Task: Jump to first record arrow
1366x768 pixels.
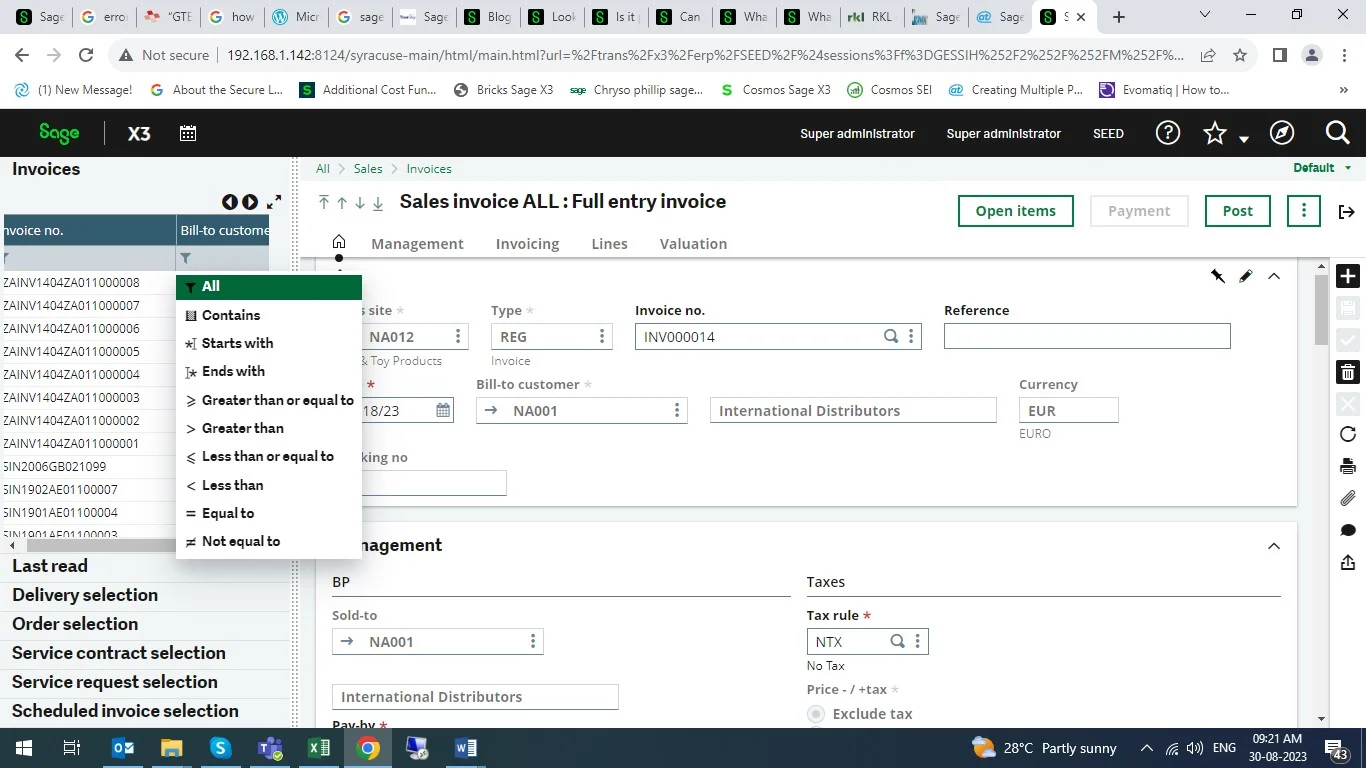Action: (324, 203)
